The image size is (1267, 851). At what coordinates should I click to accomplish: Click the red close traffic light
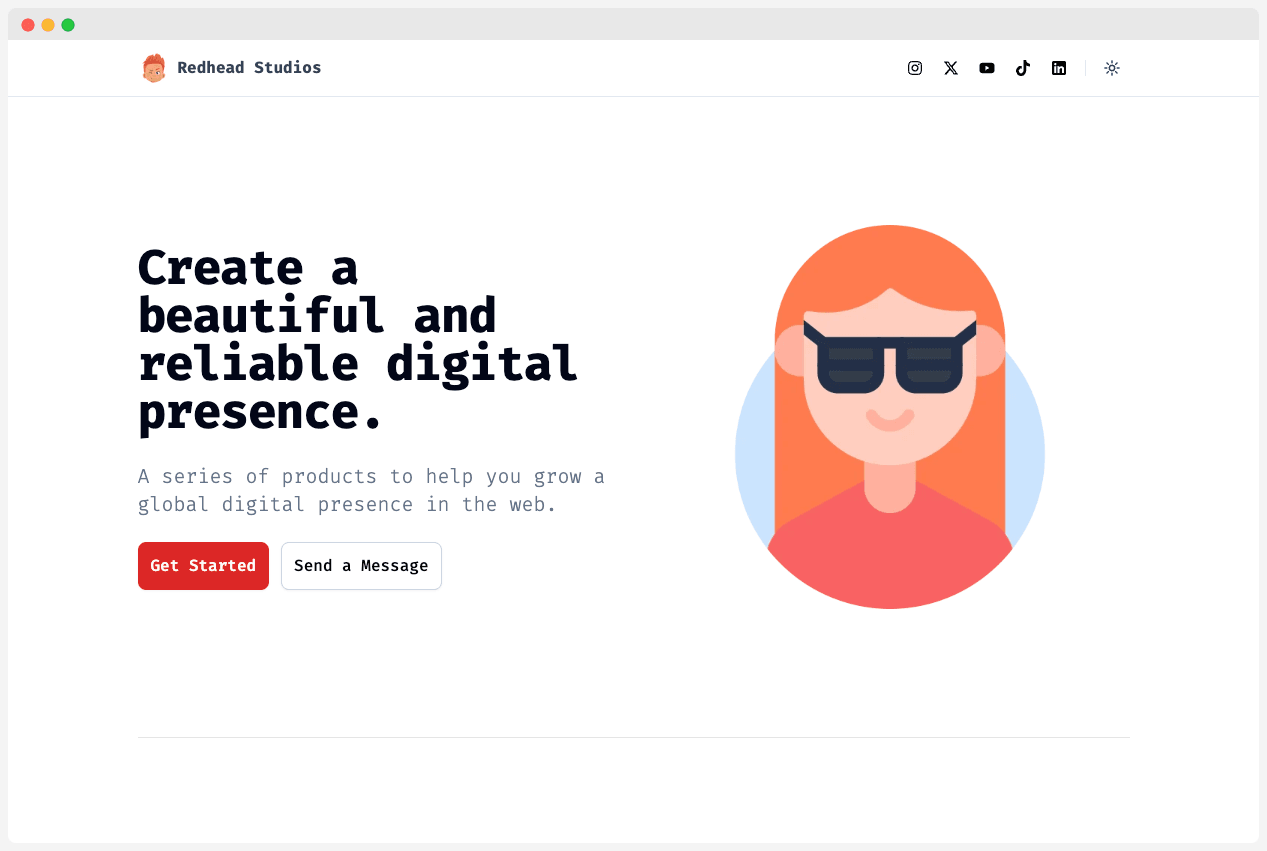pyautogui.click(x=27, y=24)
